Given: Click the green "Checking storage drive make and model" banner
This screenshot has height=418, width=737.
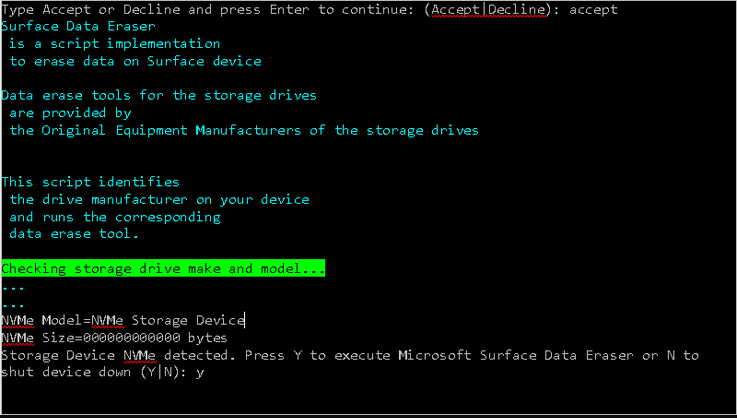Looking at the screenshot, I should (163, 269).
